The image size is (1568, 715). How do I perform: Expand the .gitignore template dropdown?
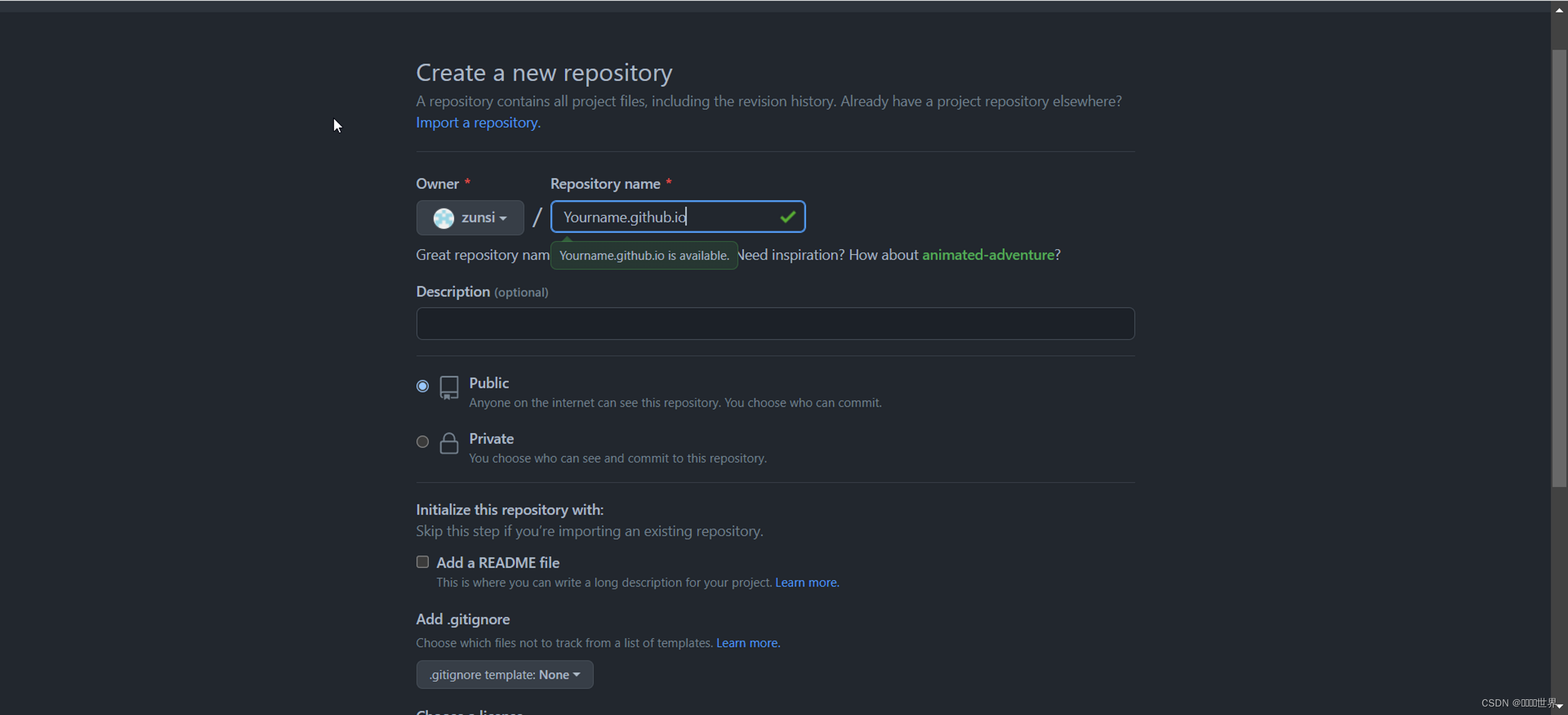[x=504, y=674]
